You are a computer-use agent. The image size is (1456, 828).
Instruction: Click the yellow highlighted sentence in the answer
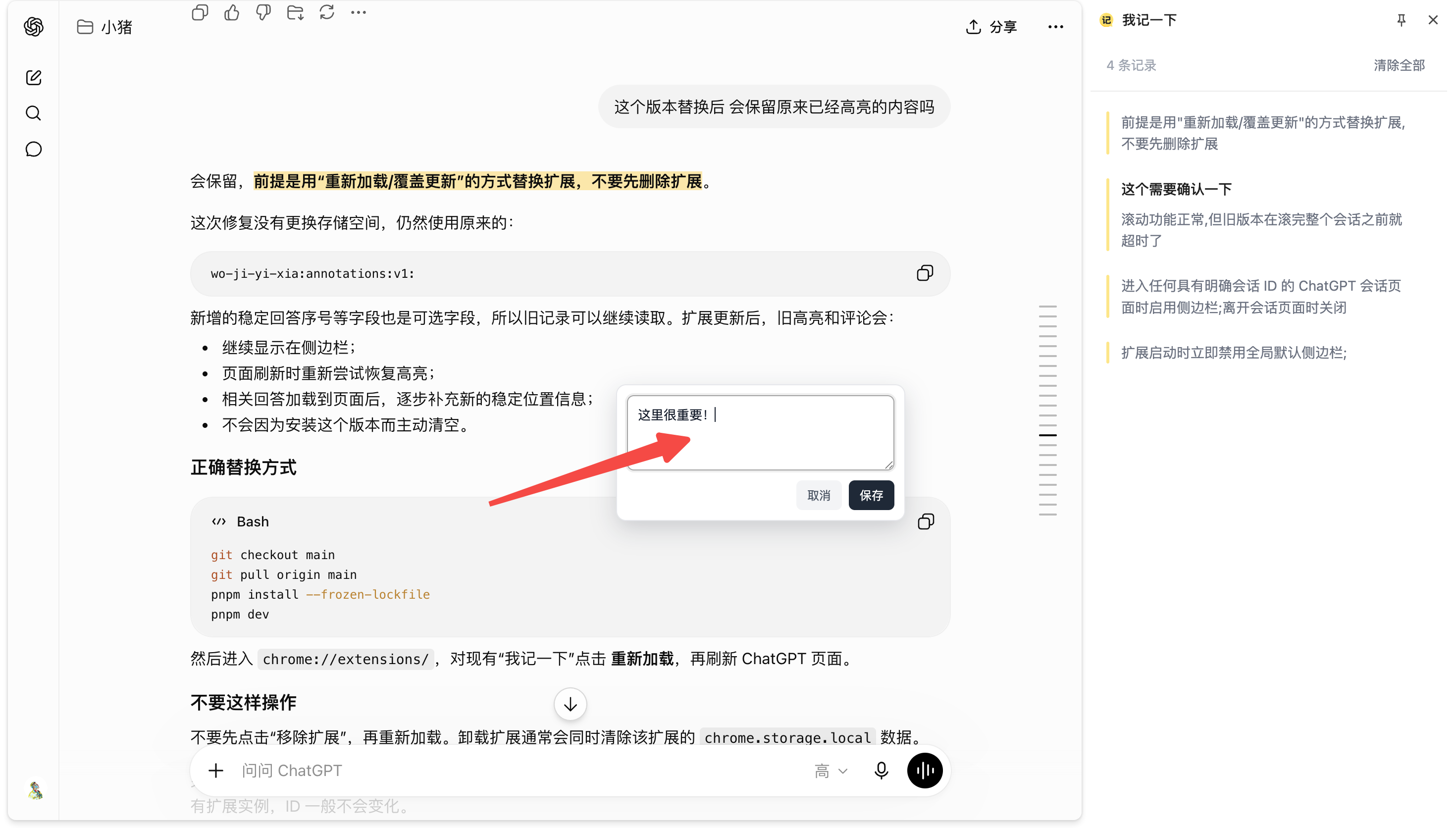(x=477, y=181)
